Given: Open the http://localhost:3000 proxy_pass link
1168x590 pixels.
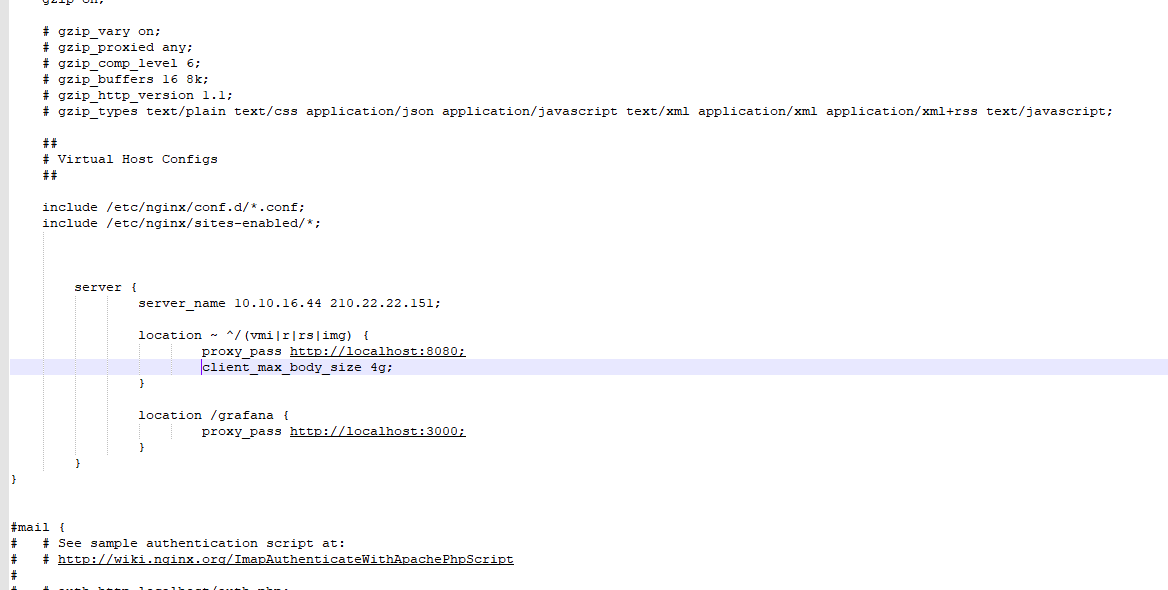Looking at the screenshot, I should pos(377,431).
